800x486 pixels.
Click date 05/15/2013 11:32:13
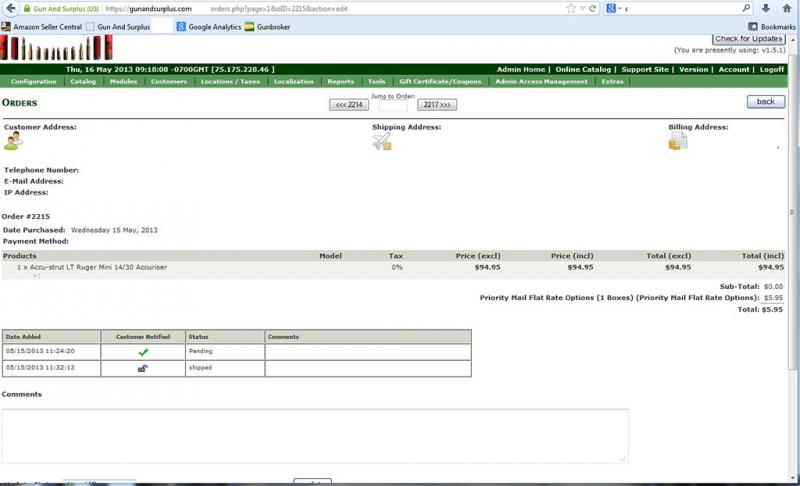[x=40, y=367]
